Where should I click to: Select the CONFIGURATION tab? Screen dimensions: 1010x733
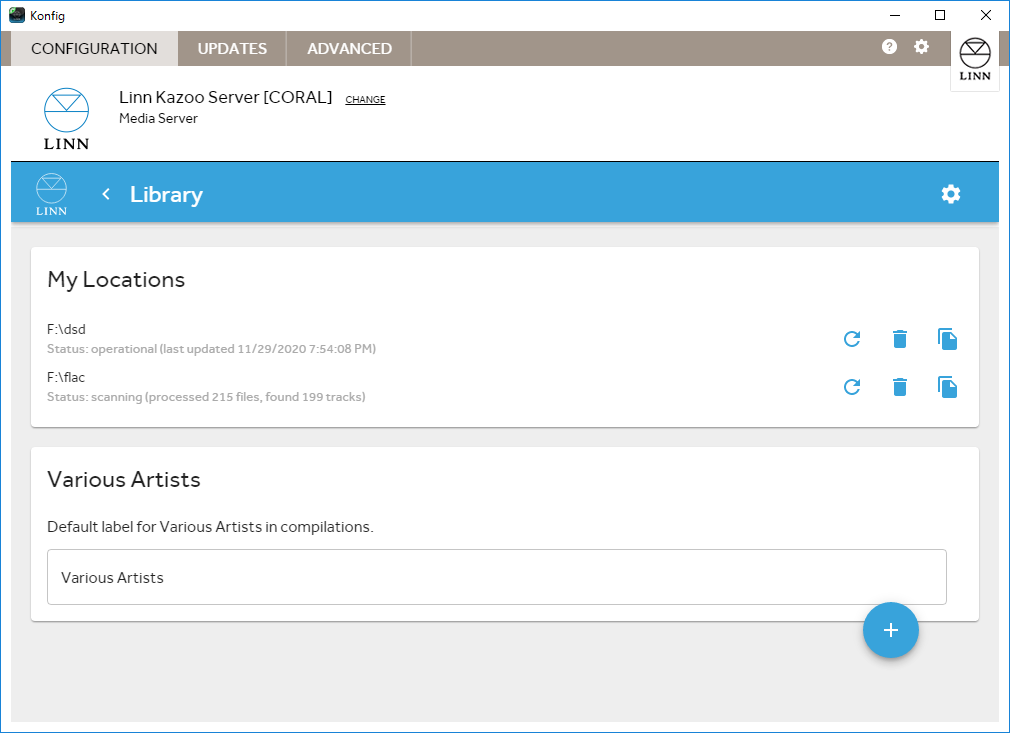(94, 48)
